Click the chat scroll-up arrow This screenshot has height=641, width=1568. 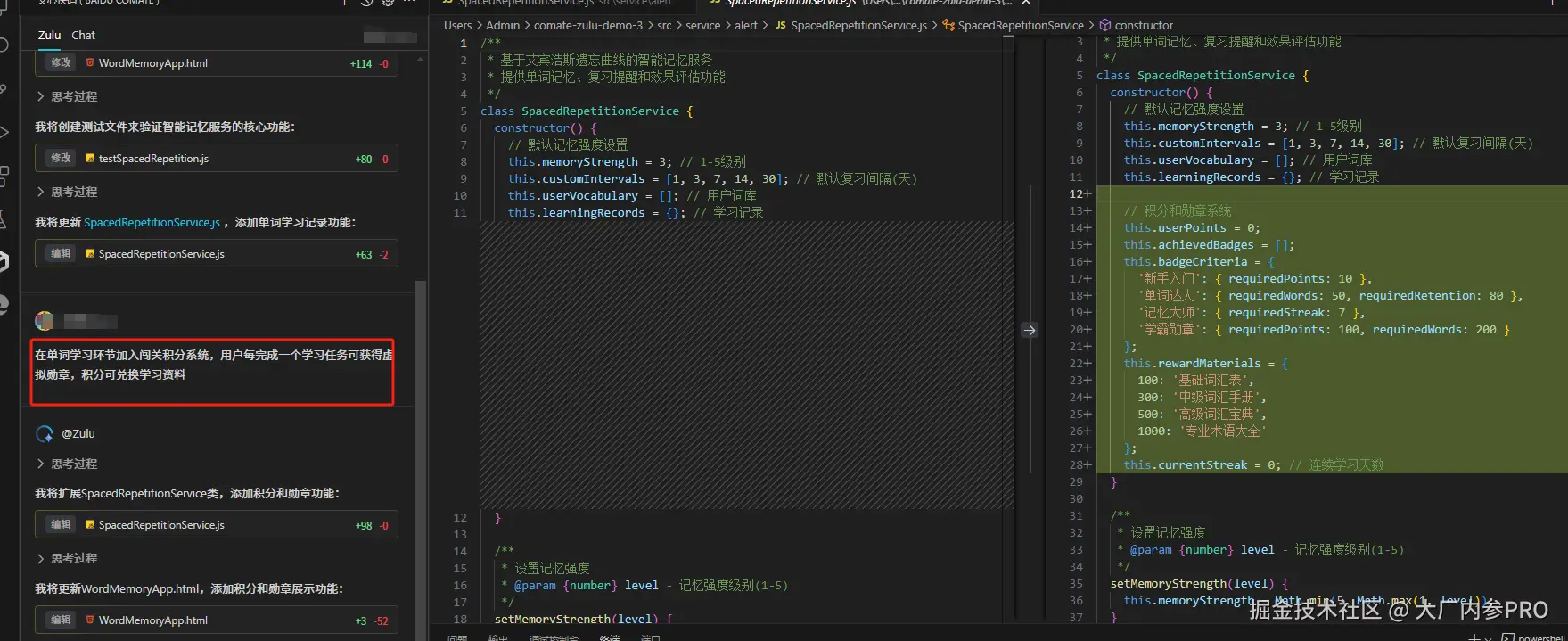pyautogui.click(x=421, y=58)
